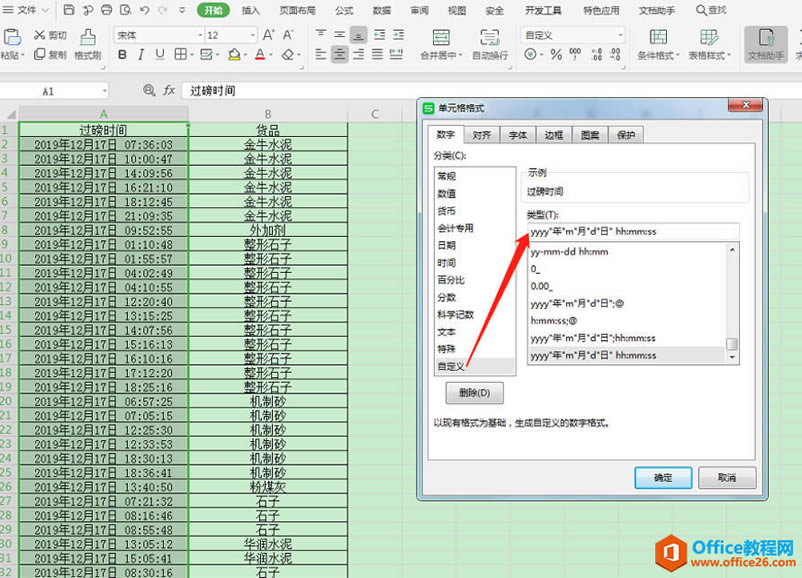802x578 pixels.
Task: Toggle Italic formatting
Action: coord(141,54)
